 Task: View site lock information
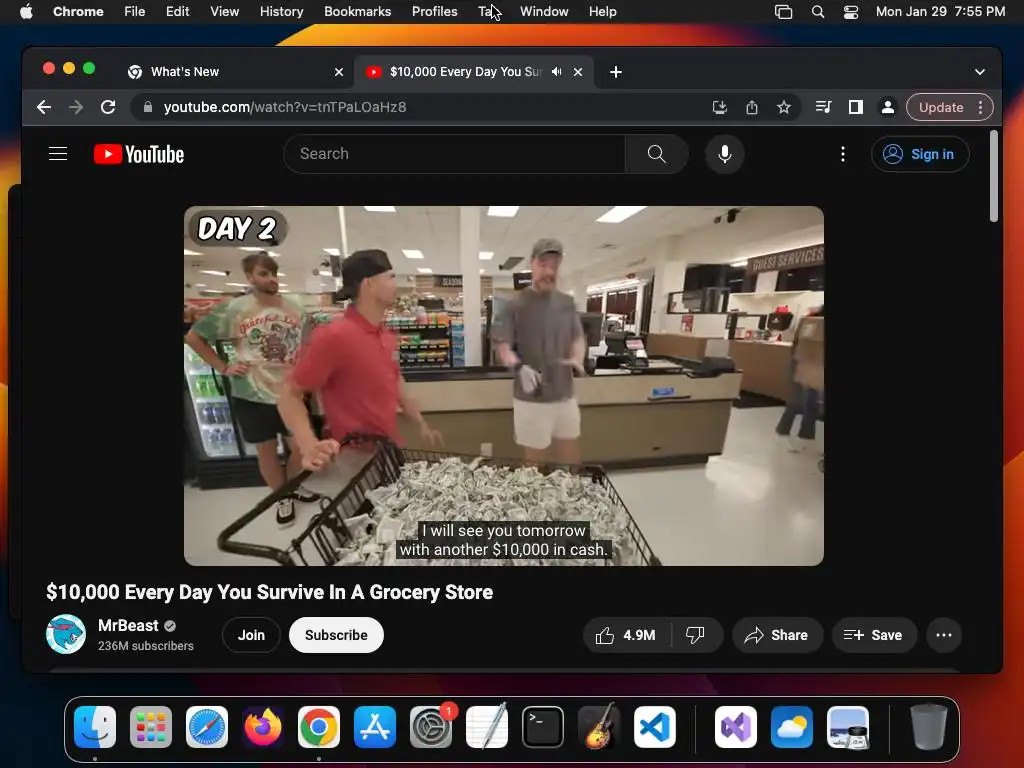148,107
